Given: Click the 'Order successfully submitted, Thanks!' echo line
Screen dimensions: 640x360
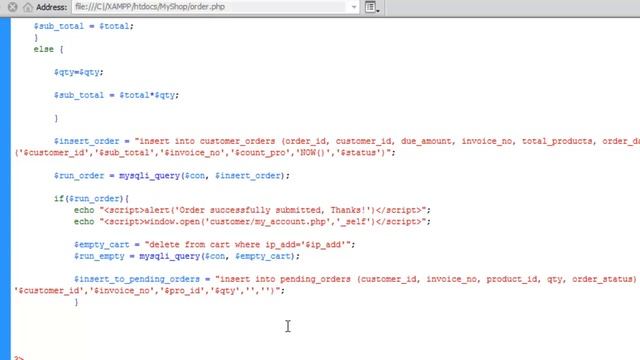Looking at the screenshot, I should point(252,210).
